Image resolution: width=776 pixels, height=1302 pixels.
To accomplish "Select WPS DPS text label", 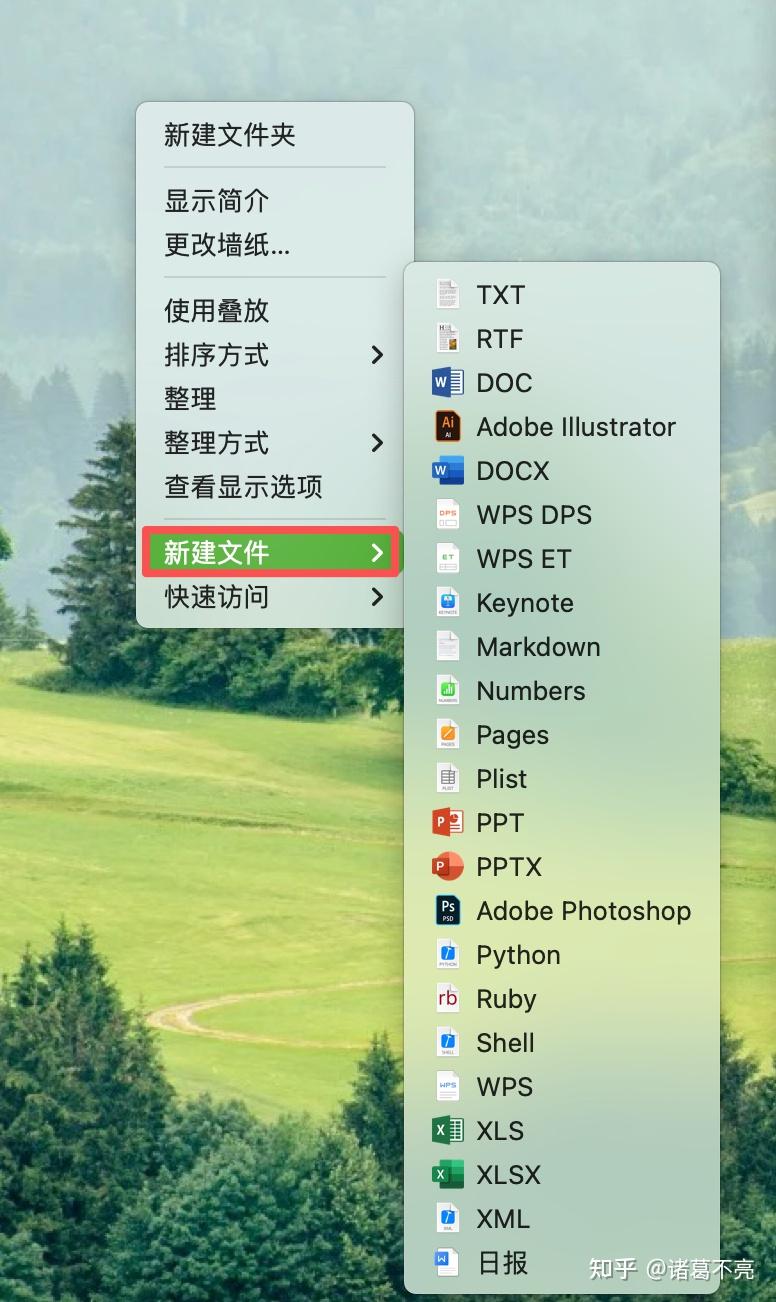I will (x=535, y=515).
